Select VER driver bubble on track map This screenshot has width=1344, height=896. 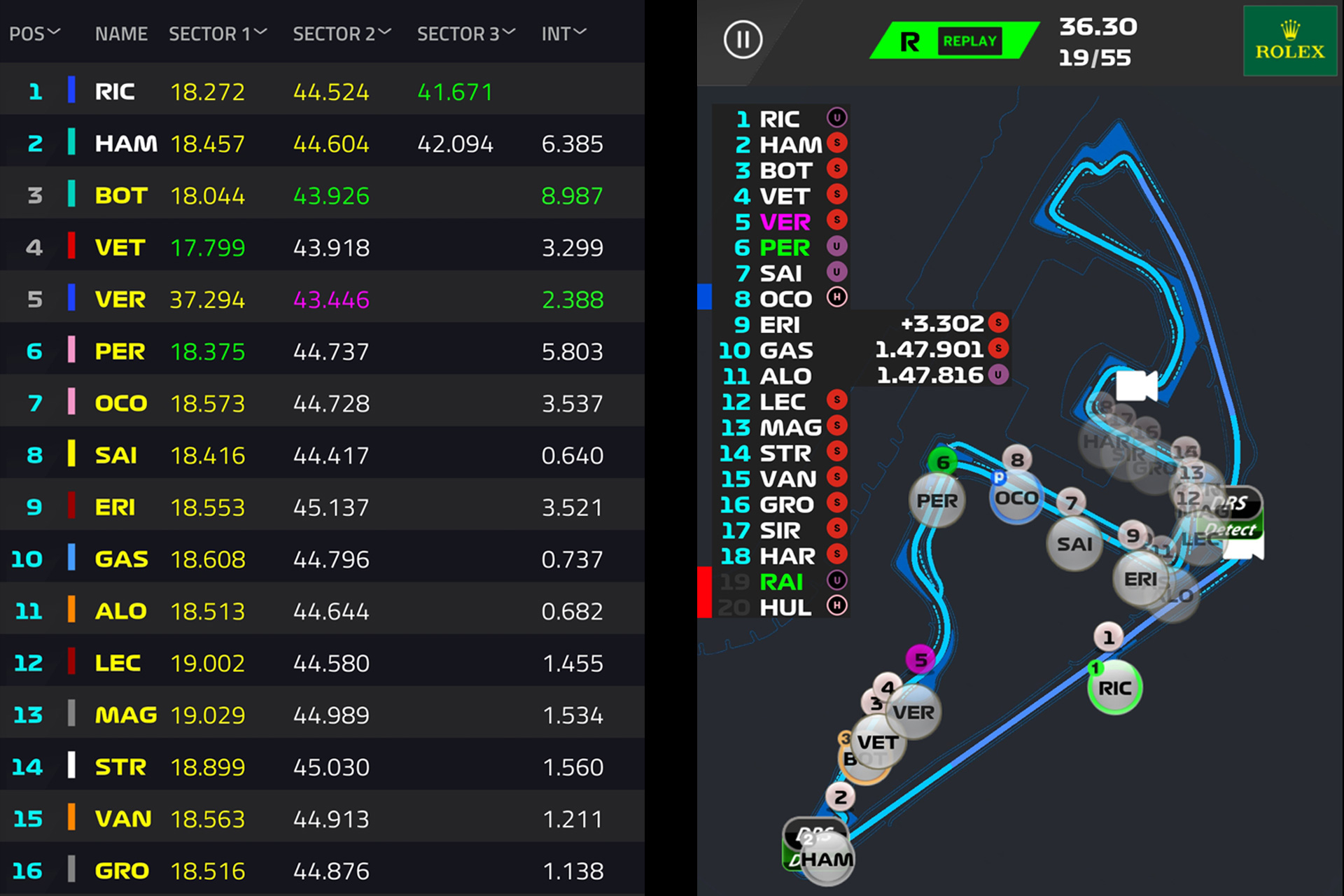coord(913,713)
